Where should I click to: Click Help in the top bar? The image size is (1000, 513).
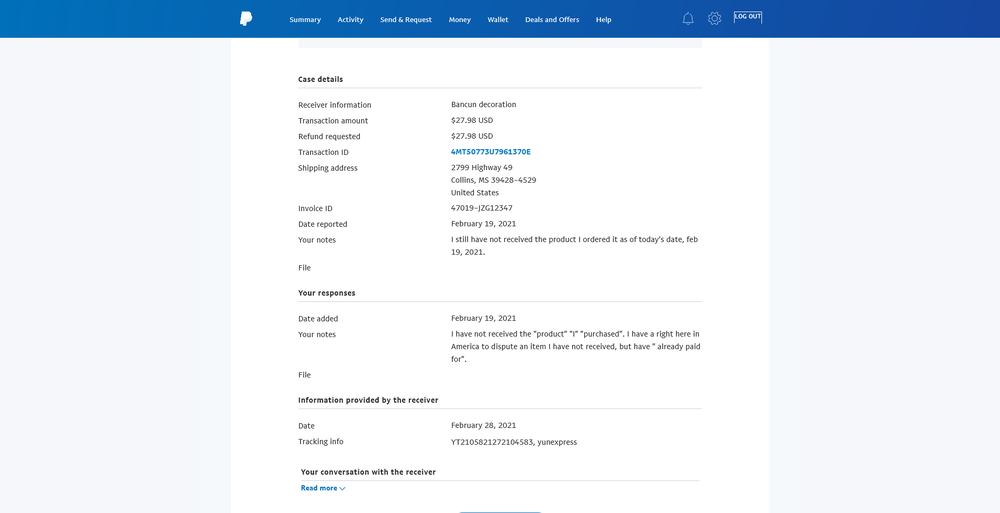pos(603,20)
